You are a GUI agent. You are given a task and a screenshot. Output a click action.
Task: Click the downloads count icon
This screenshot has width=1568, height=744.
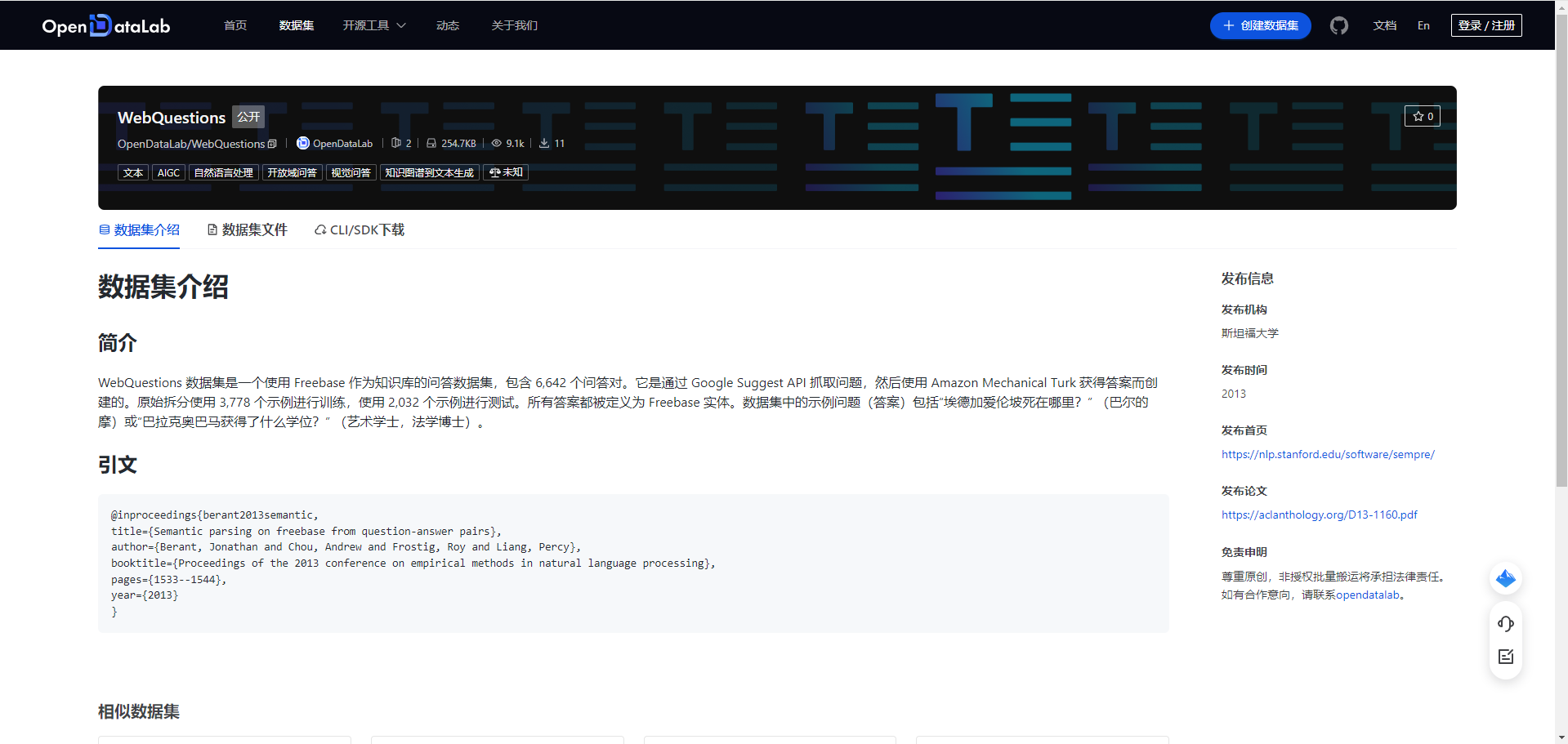click(544, 143)
